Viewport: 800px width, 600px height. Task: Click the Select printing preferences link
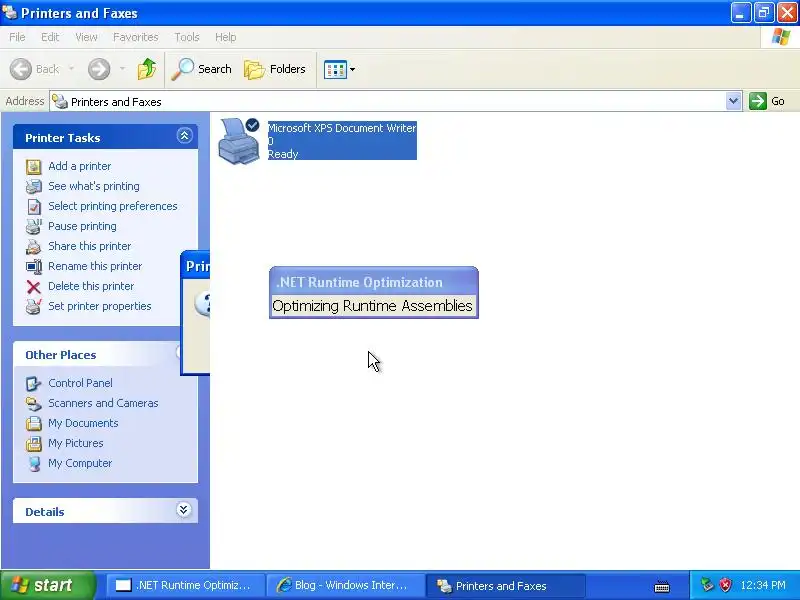113,206
